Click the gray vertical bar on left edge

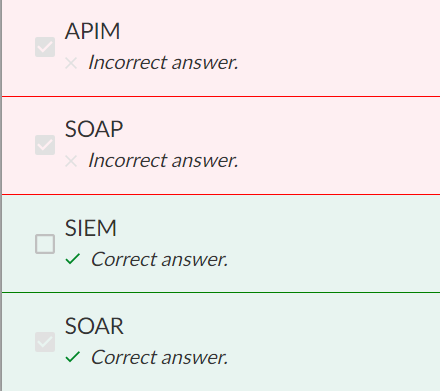click(x=1, y=195)
